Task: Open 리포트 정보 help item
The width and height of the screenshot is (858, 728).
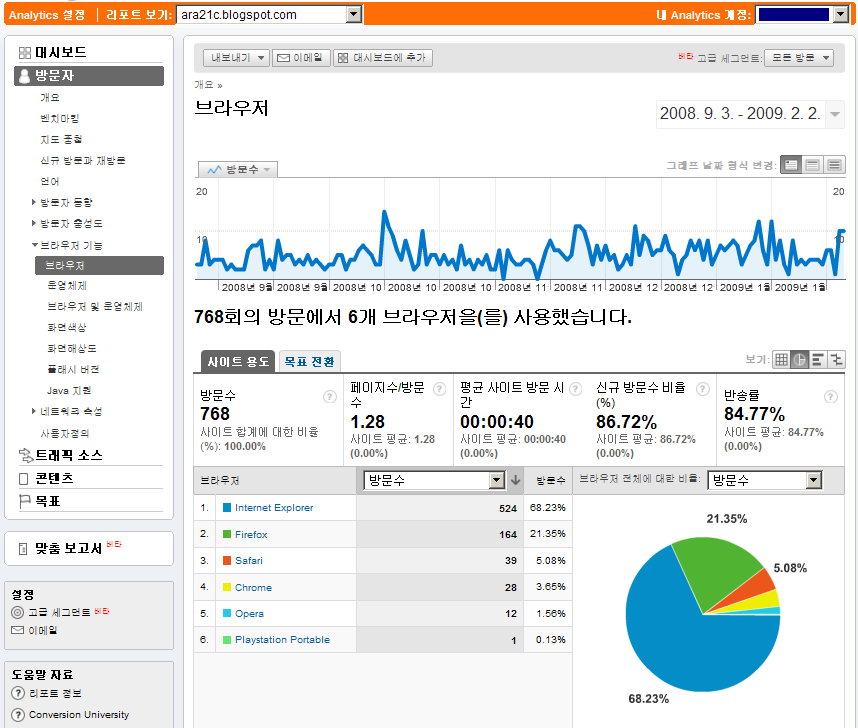Action: [55, 694]
